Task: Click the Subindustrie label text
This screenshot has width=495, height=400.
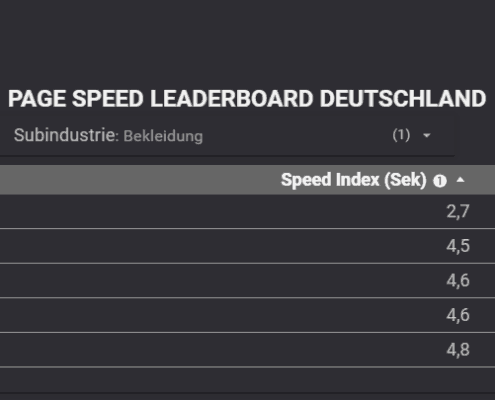Action: (x=66, y=135)
